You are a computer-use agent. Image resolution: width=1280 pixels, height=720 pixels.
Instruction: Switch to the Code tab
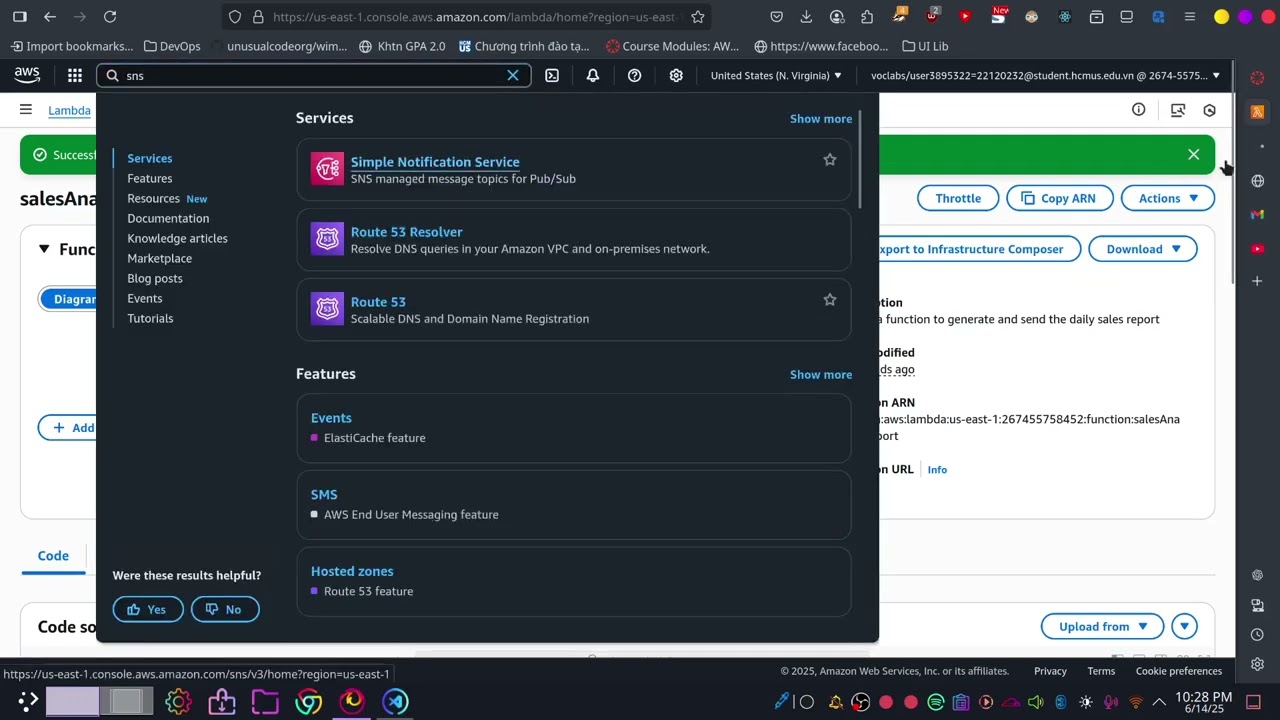pyautogui.click(x=53, y=556)
